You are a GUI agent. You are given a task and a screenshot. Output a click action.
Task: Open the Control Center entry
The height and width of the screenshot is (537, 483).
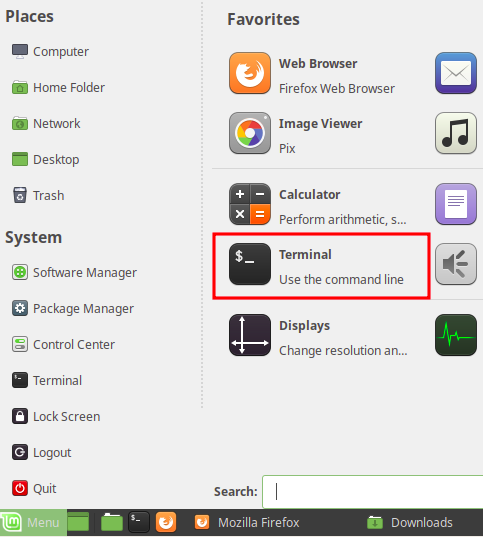63,344
